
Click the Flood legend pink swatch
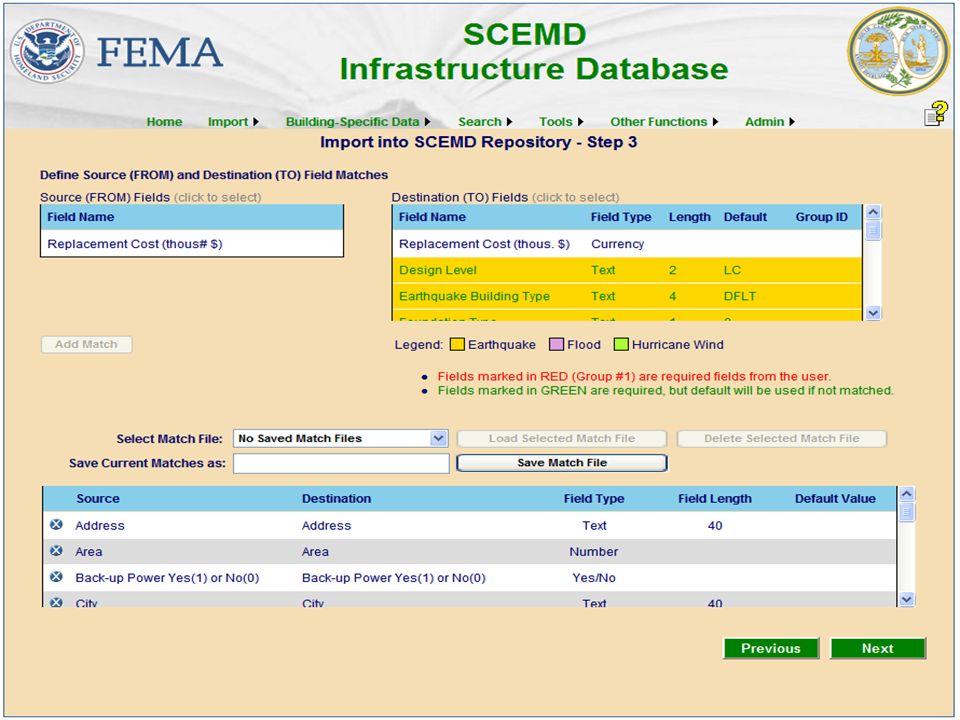tap(556, 344)
